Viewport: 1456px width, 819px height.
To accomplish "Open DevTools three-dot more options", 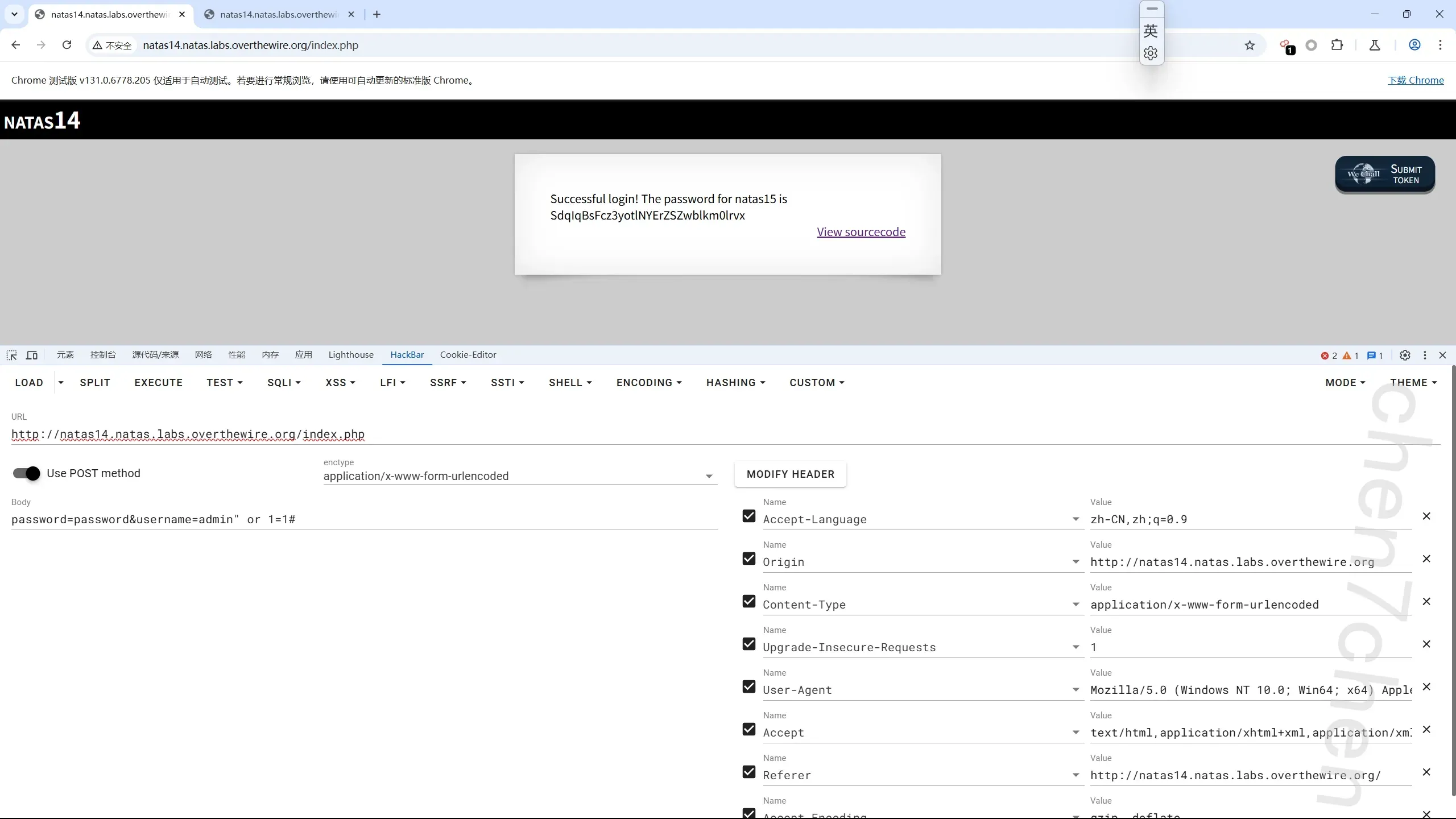I will [1425, 355].
